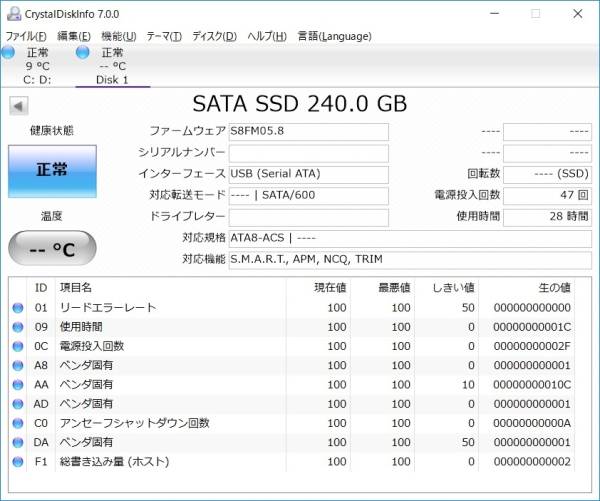The image size is (600, 501).
Task: Click status orb for ID A8 row
Action: (x=18, y=366)
